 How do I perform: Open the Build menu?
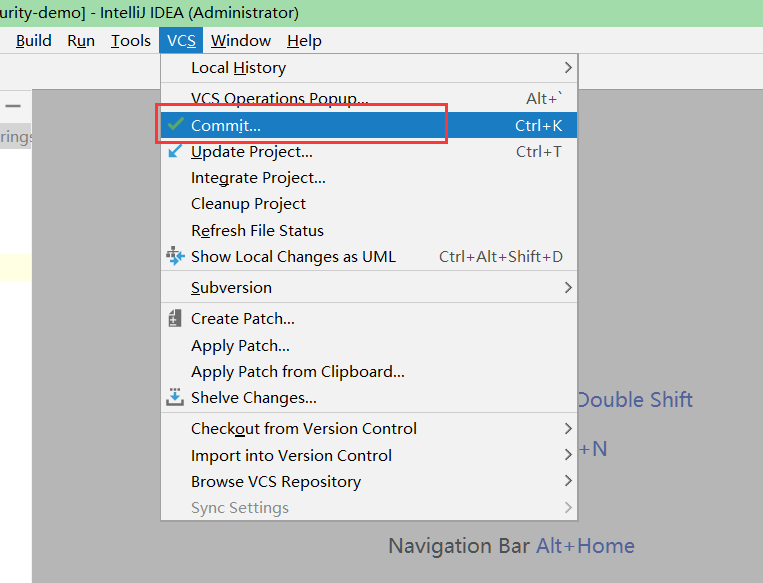coord(34,40)
